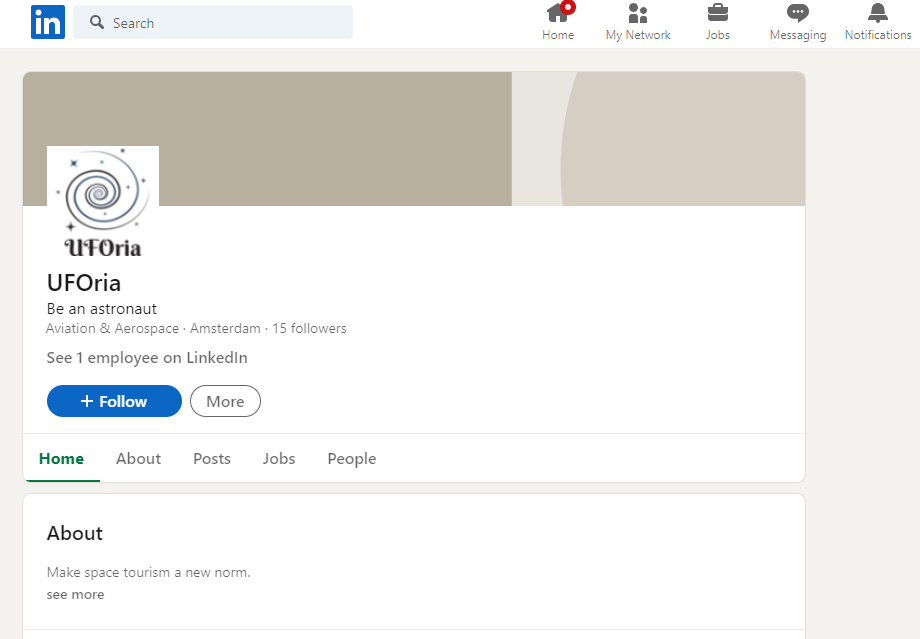Click the About section heading

tap(75, 533)
